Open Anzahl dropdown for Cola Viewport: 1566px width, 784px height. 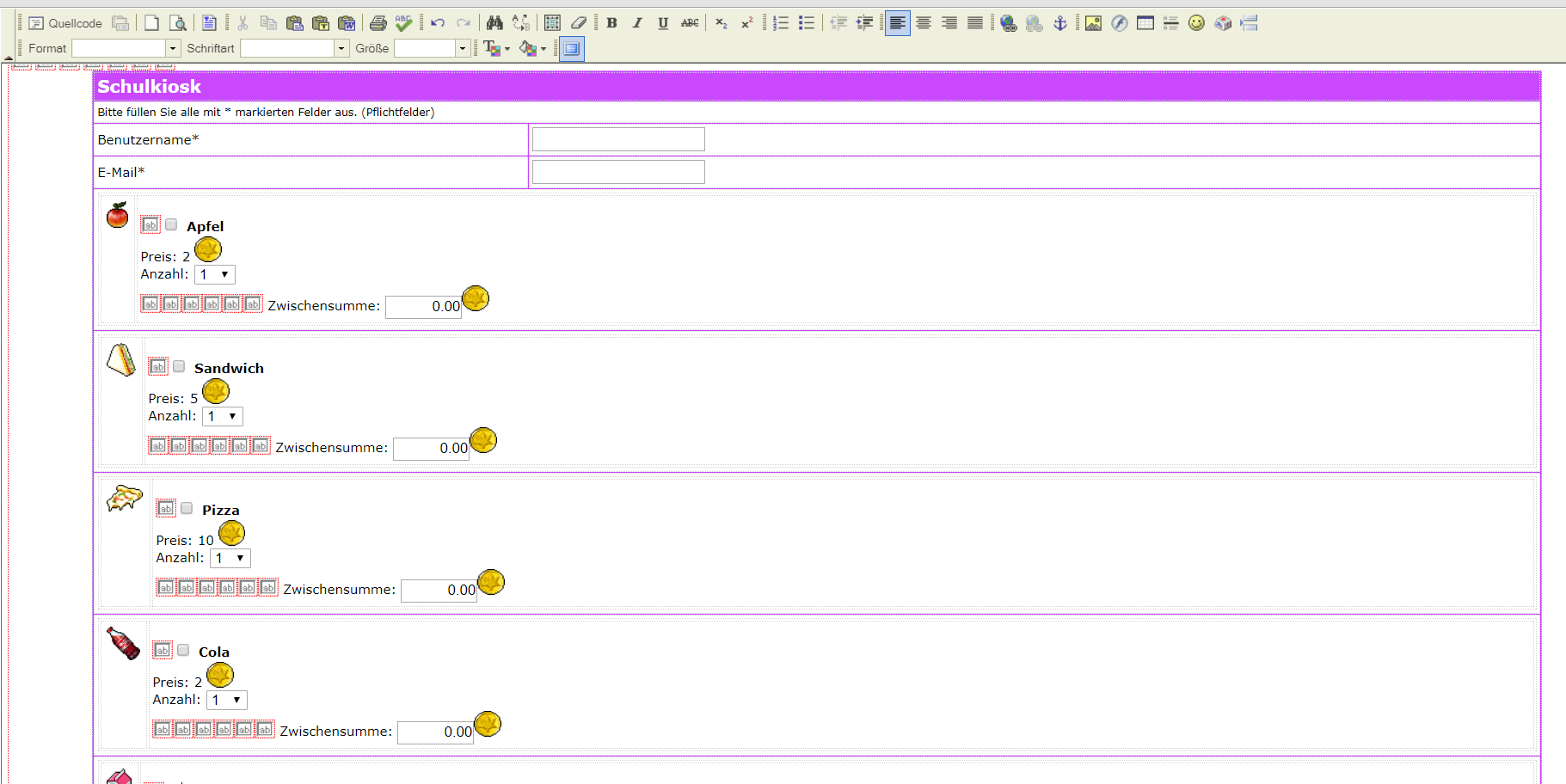(x=227, y=700)
